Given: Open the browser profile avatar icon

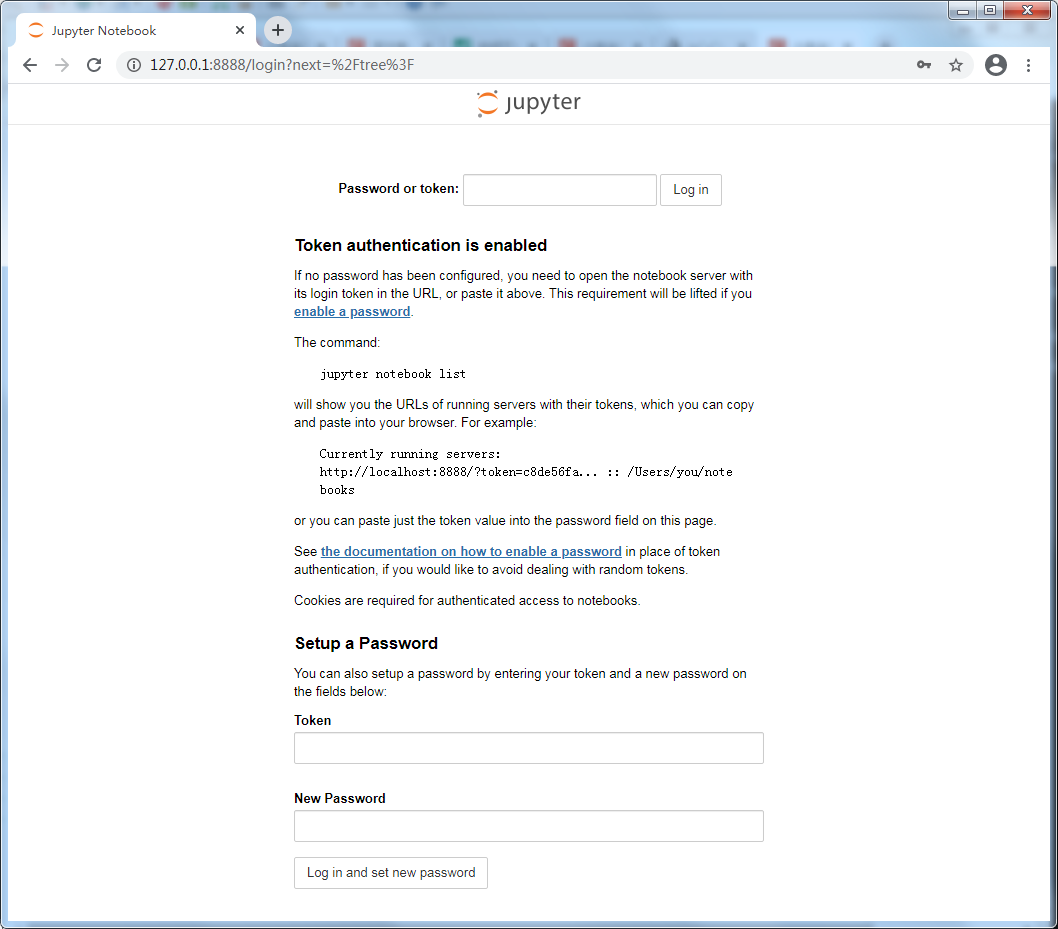Looking at the screenshot, I should (995, 64).
